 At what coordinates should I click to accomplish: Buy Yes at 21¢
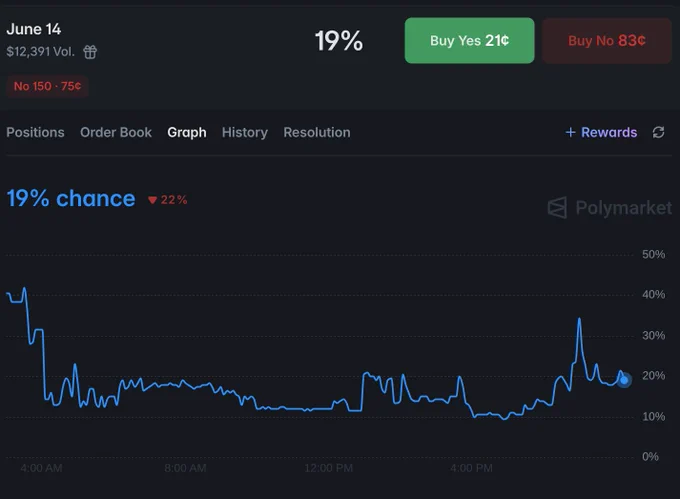coord(469,40)
